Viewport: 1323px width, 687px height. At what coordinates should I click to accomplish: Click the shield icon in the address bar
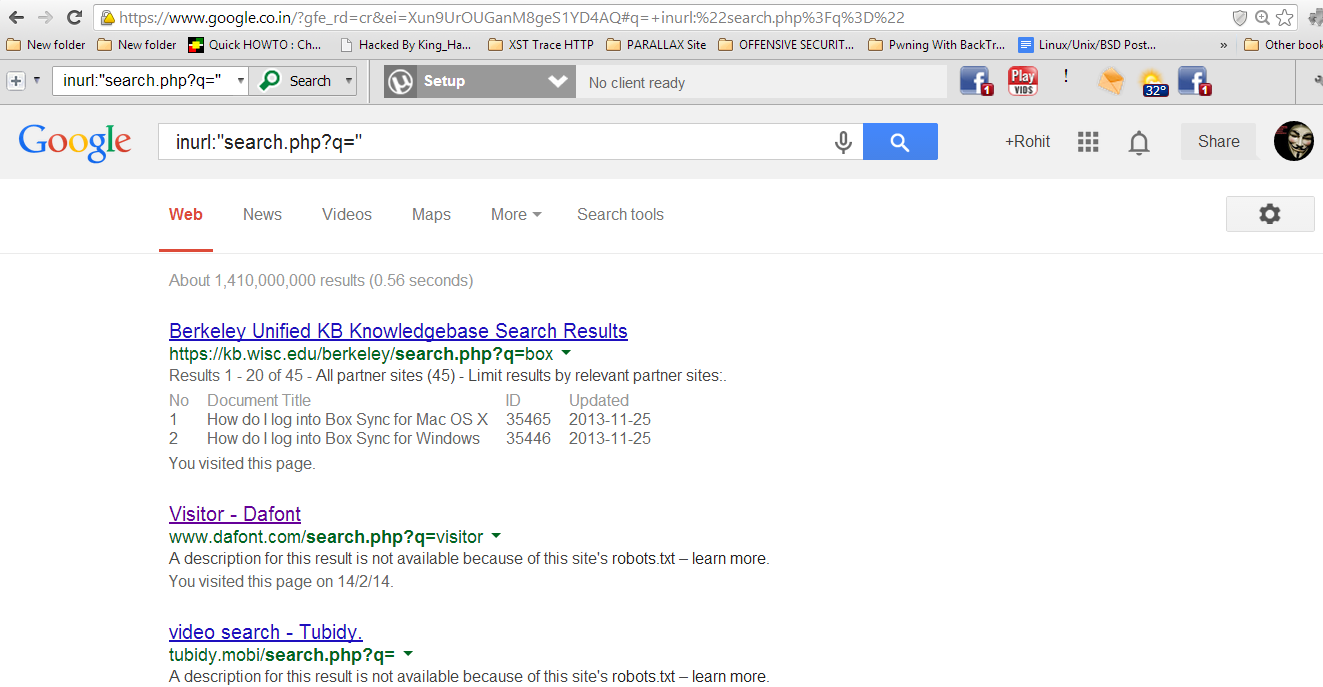[x=1239, y=18]
